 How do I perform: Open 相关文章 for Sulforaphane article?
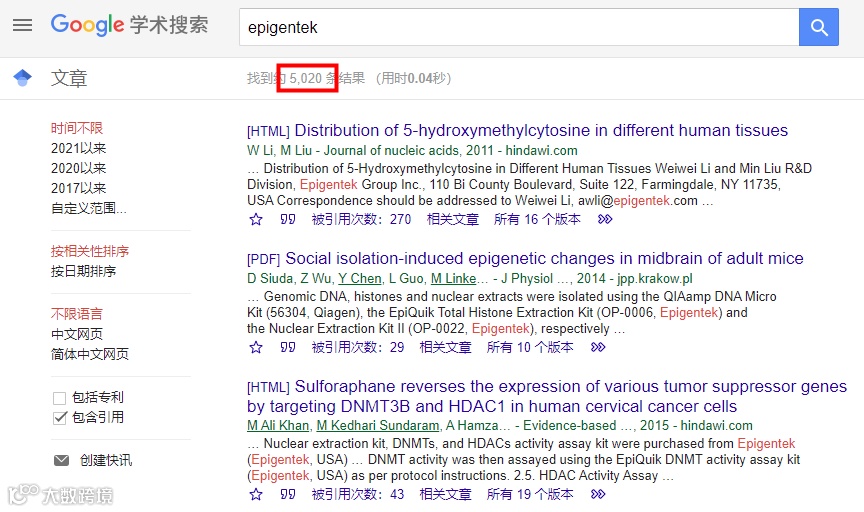(x=446, y=494)
